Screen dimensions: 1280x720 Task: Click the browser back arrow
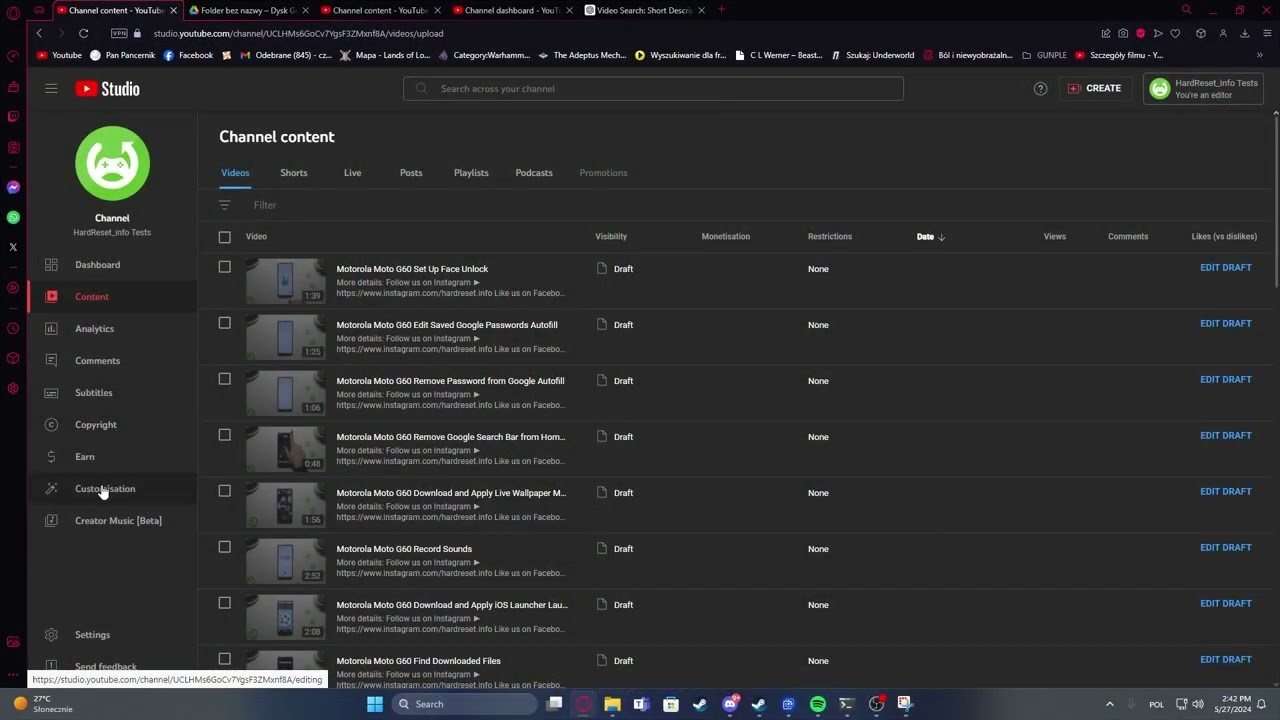click(x=39, y=33)
